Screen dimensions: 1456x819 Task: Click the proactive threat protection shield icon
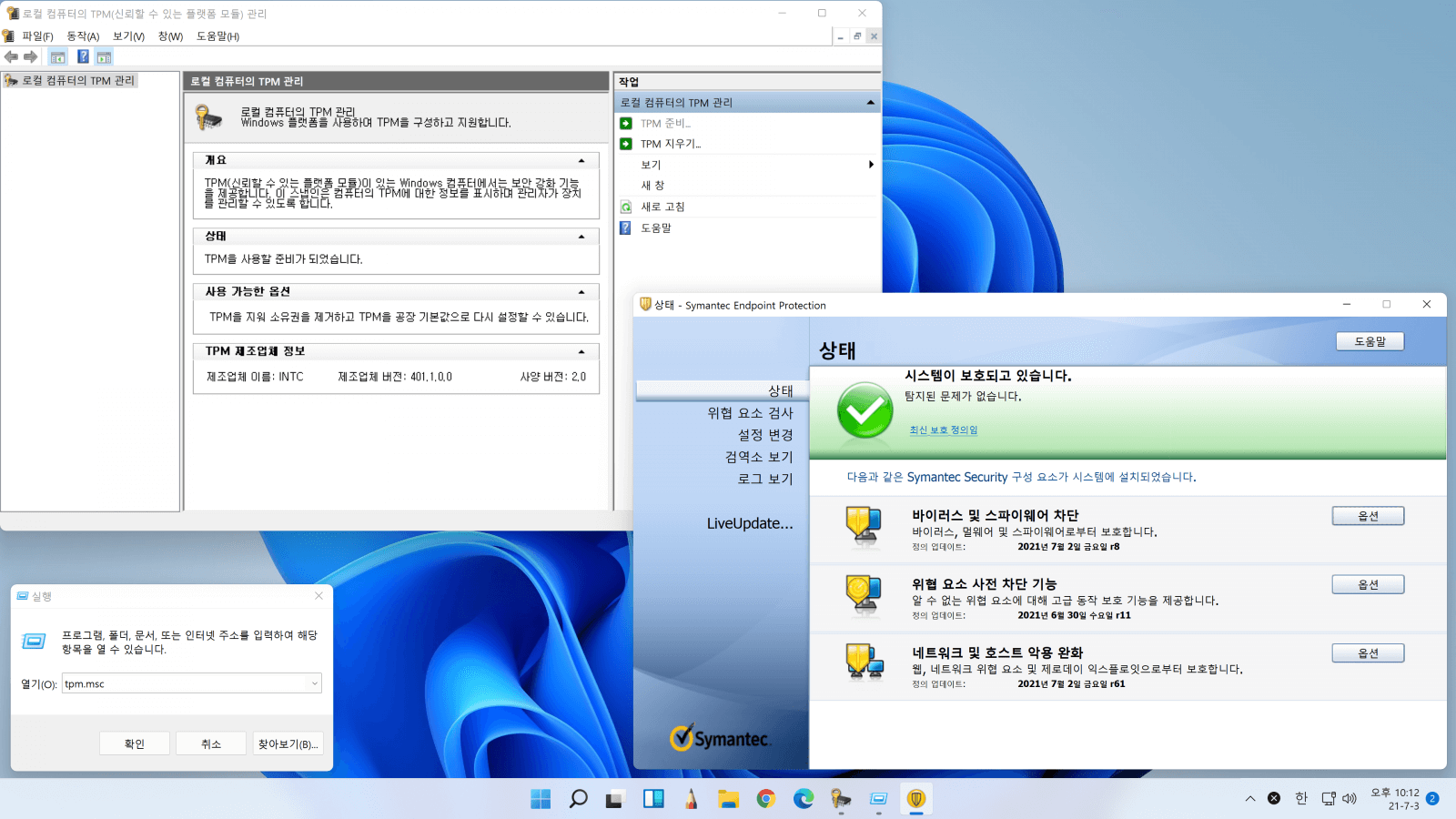pyautogui.click(x=863, y=594)
